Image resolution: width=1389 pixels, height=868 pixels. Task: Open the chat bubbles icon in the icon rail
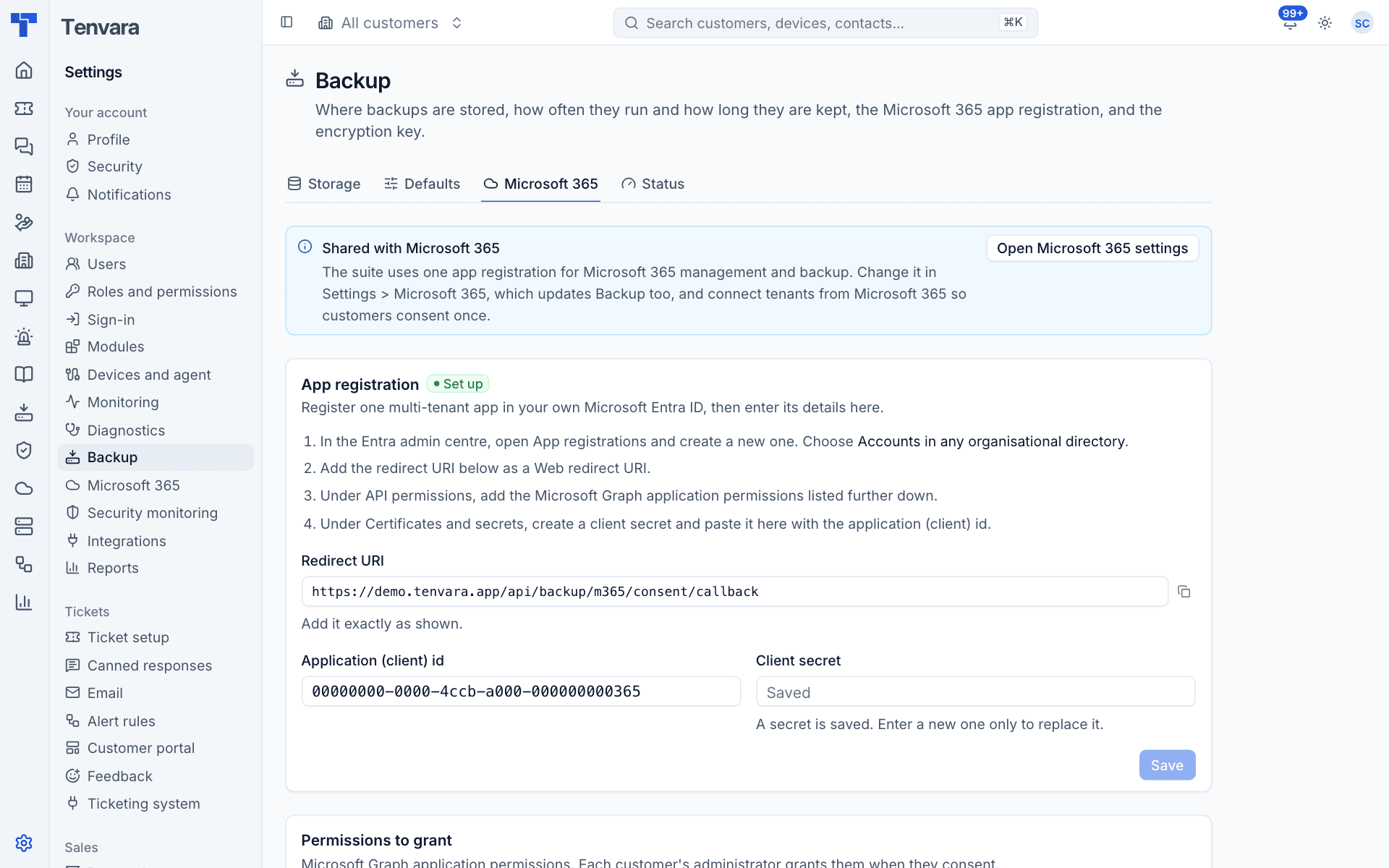pos(24,146)
